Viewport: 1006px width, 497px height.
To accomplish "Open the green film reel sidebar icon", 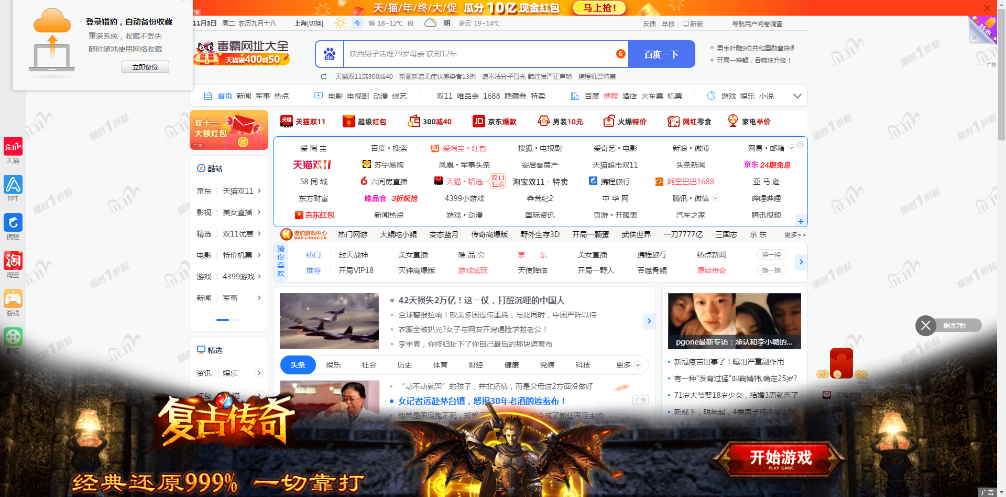I will [x=13, y=337].
